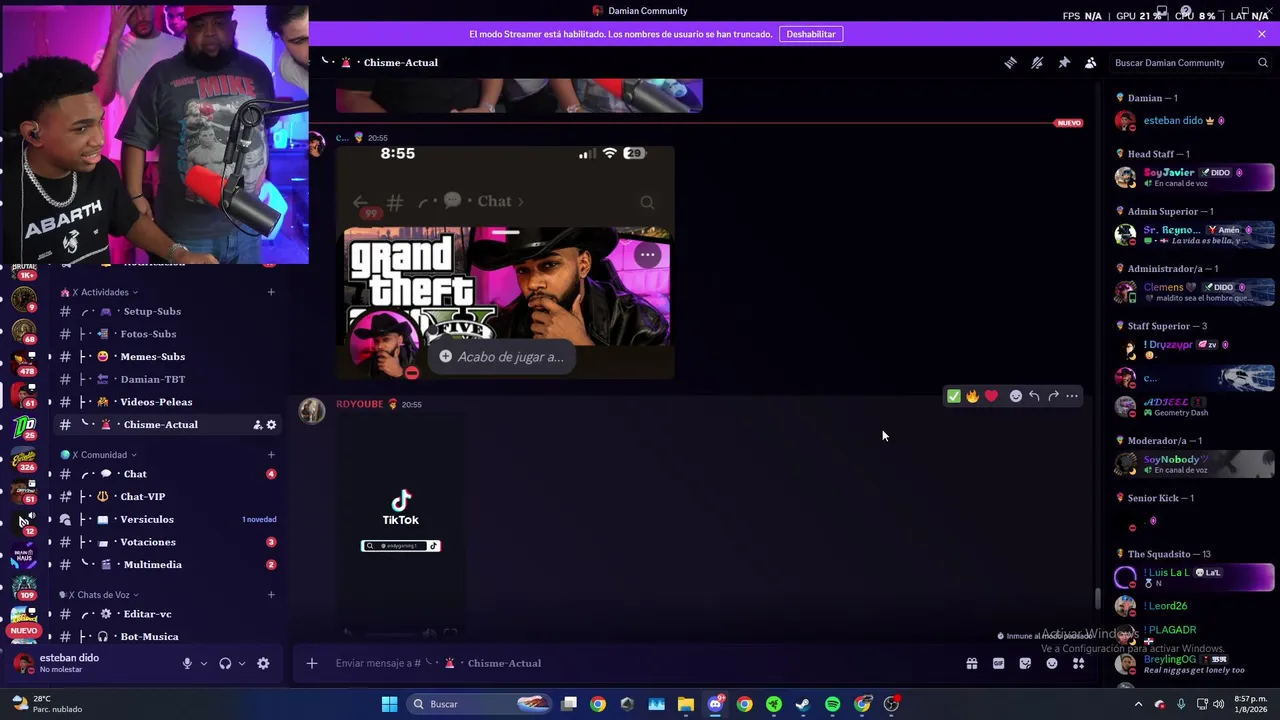The image size is (1280, 720).
Task: Edit Chisme-Actual channel via gear icon
Action: tap(271, 425)
